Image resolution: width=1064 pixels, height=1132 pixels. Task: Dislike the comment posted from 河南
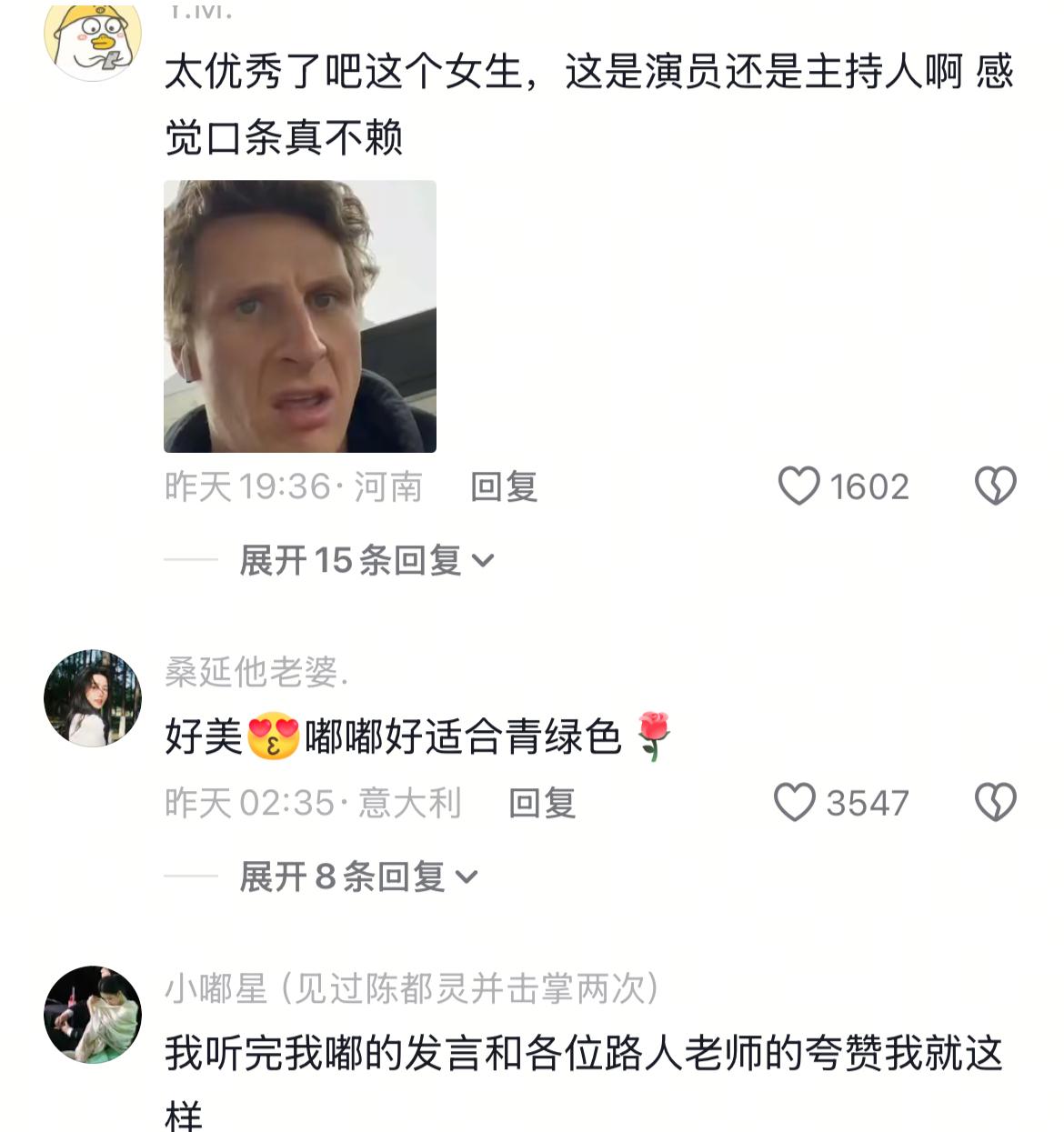coord(995,486)
